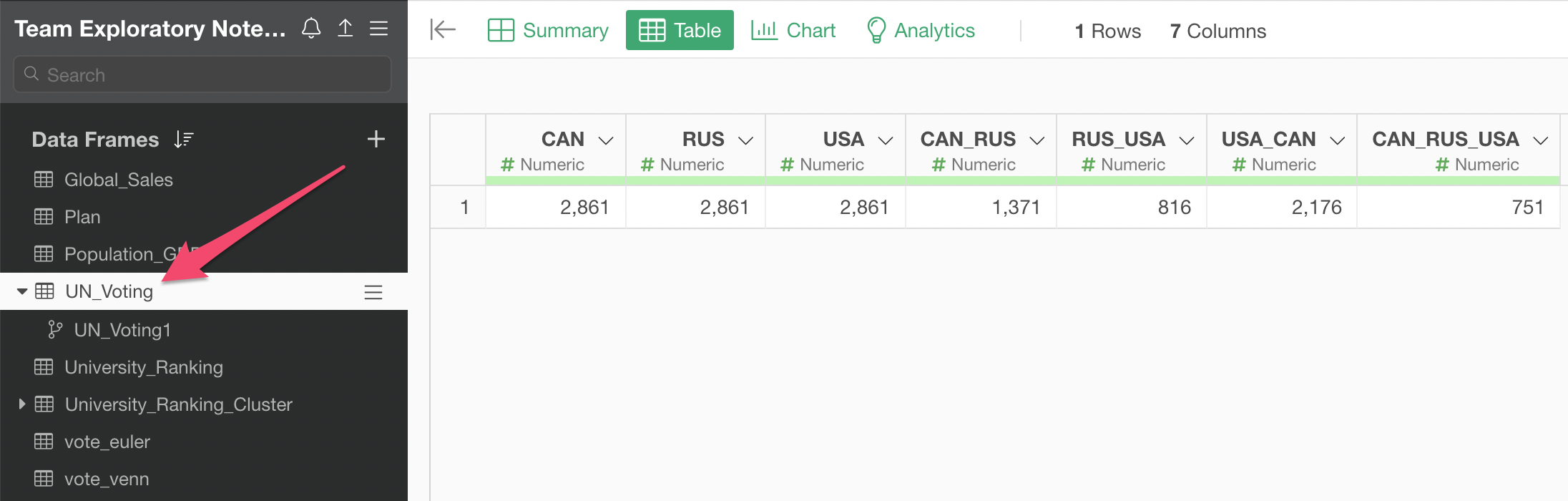Image resolution: width=1568 pixels, height=501 pixels.
Task: Open the project hamburger menu
Action: (378, 29)
